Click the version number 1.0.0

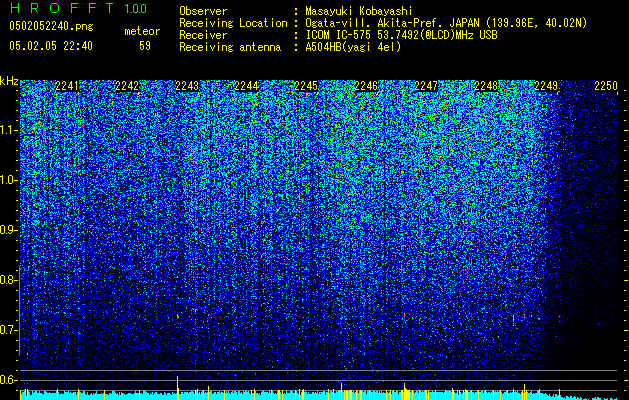pyautogui.click(x=135, y=9)
